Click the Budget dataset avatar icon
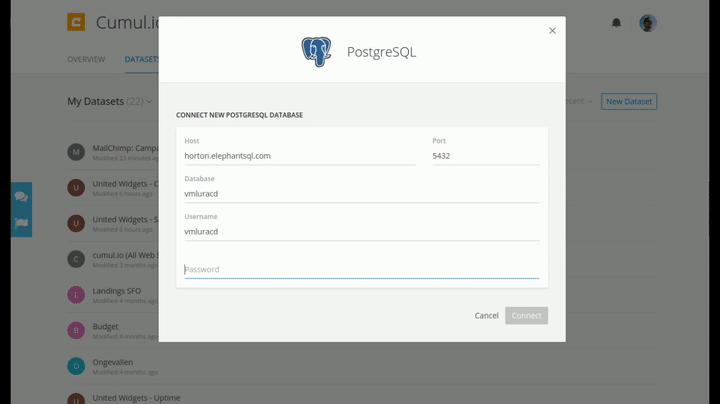 [x=75, y=330]
